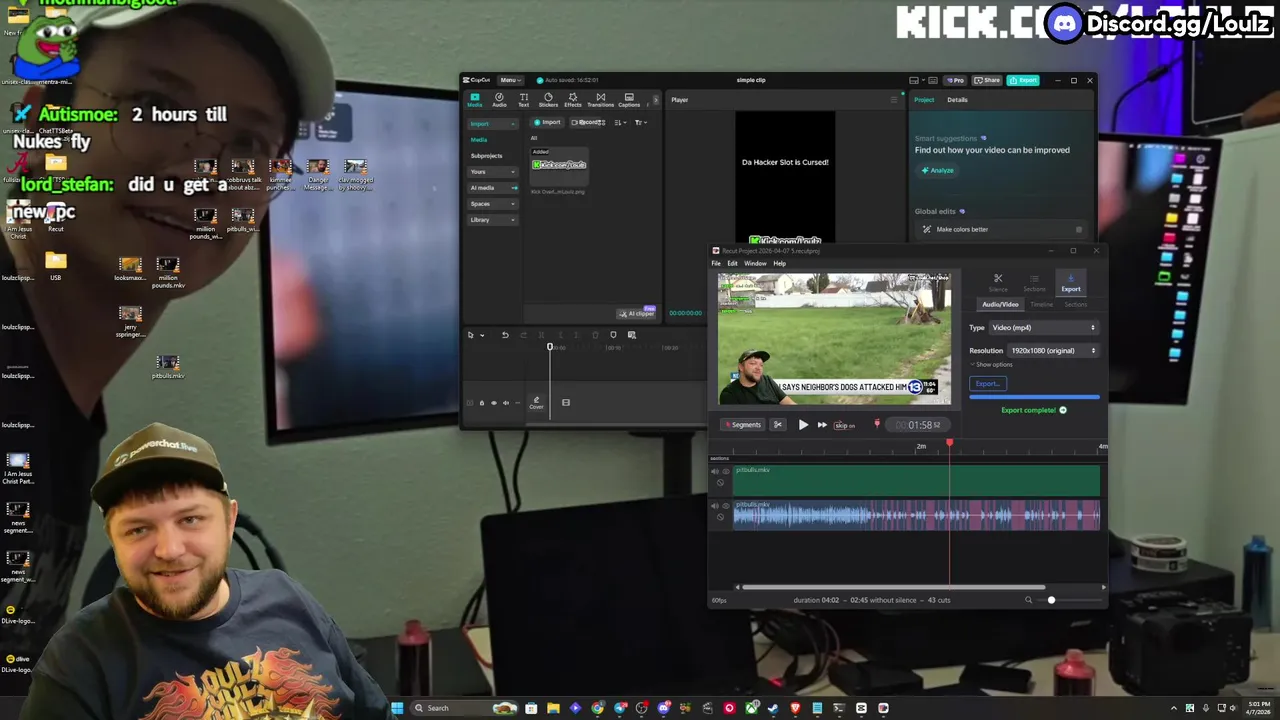The image size is (1280, 720).
Task: Click the fast-forward button in Recut
Action: pyautogui.click(x=822, y=425)
